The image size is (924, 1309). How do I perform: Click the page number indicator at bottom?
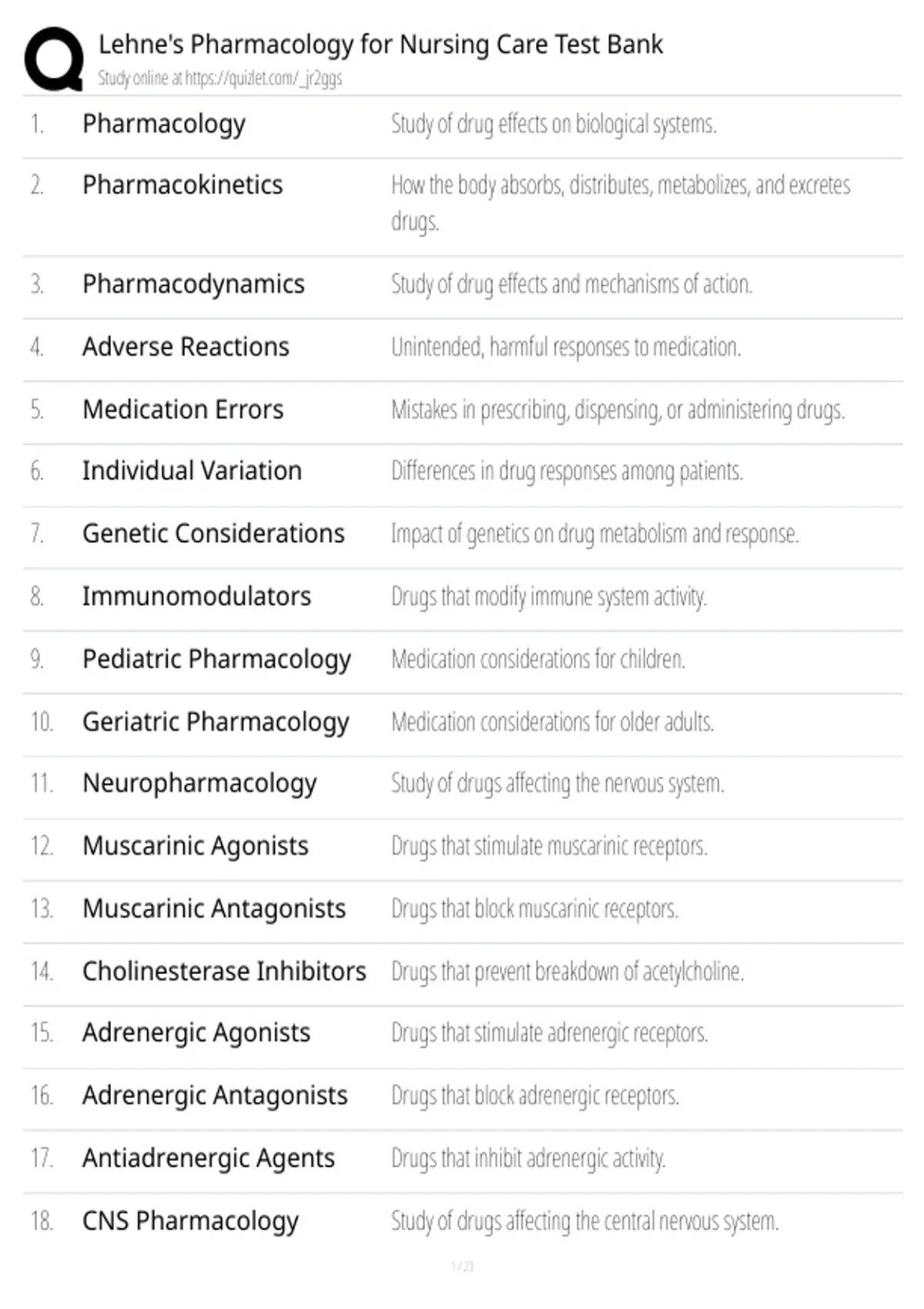(462, 1266)
